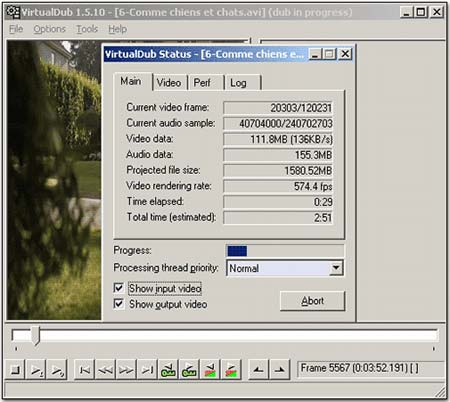Open the Log tab

click(x=239, y=82)
